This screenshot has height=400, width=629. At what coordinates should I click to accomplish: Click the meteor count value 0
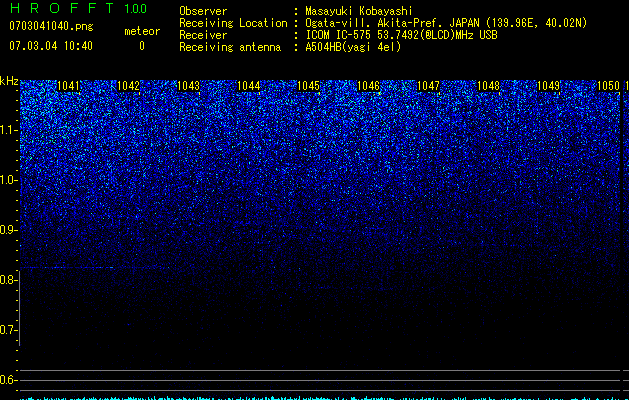(x=142, y=46)
